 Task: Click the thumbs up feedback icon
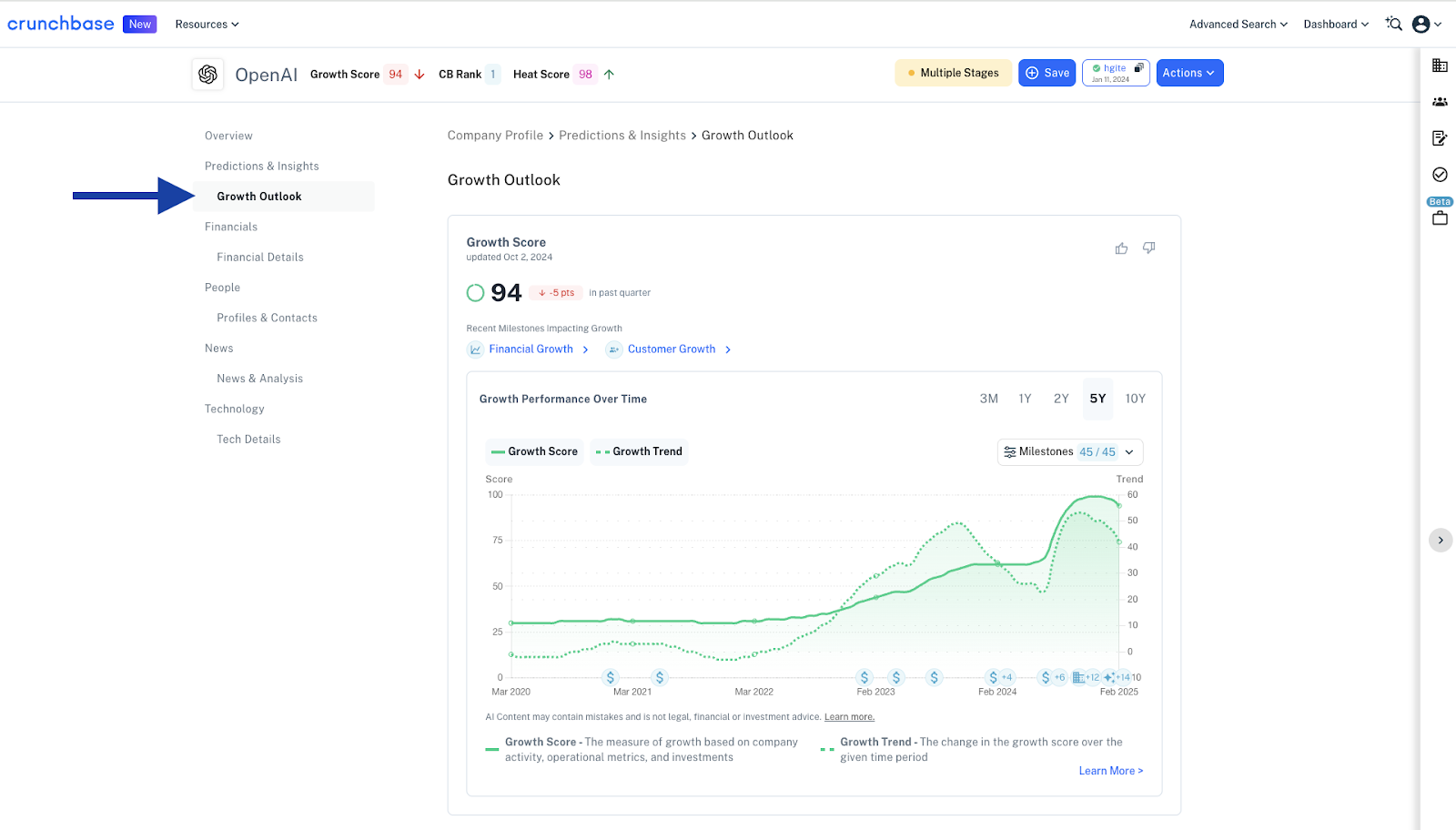[1121, 248]
